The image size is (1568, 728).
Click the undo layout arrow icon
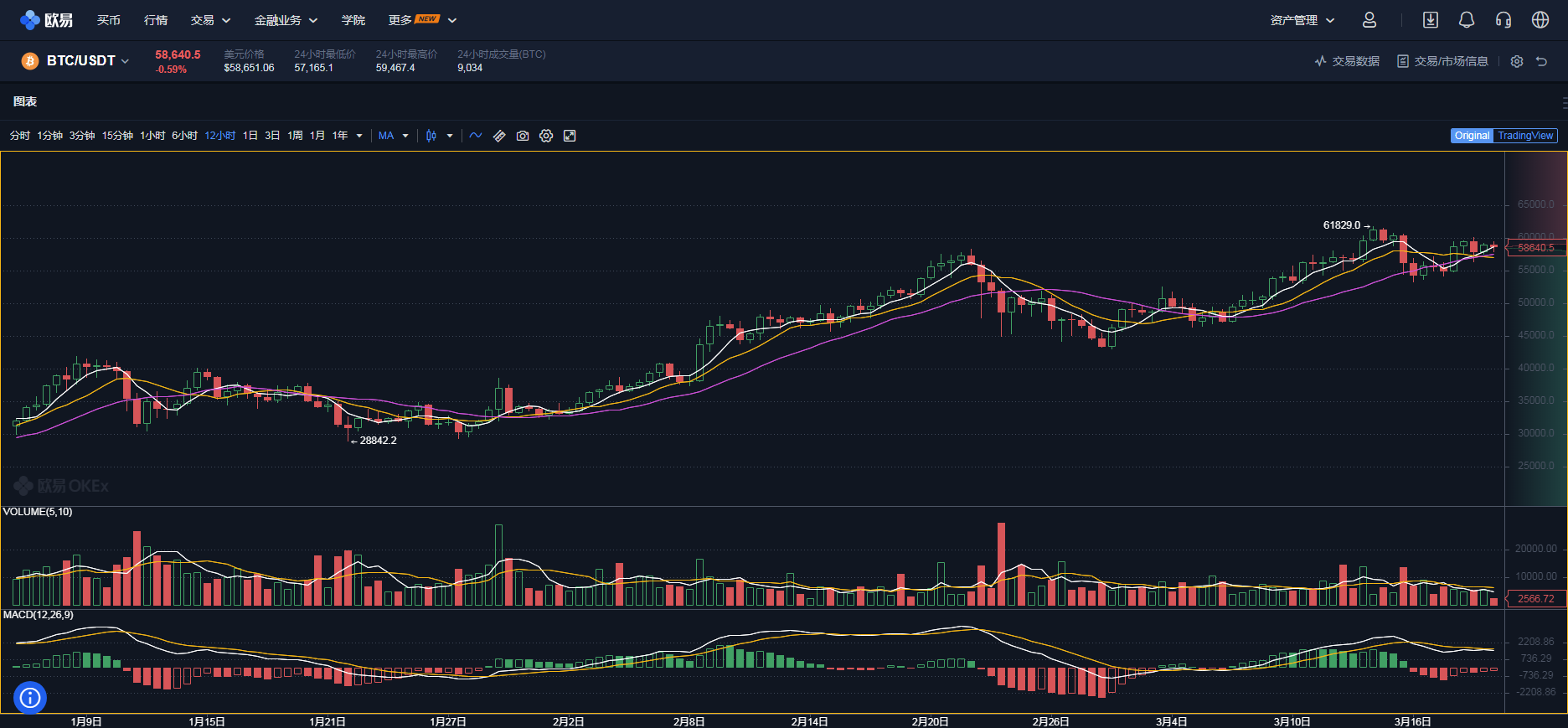pos(1541,61)
